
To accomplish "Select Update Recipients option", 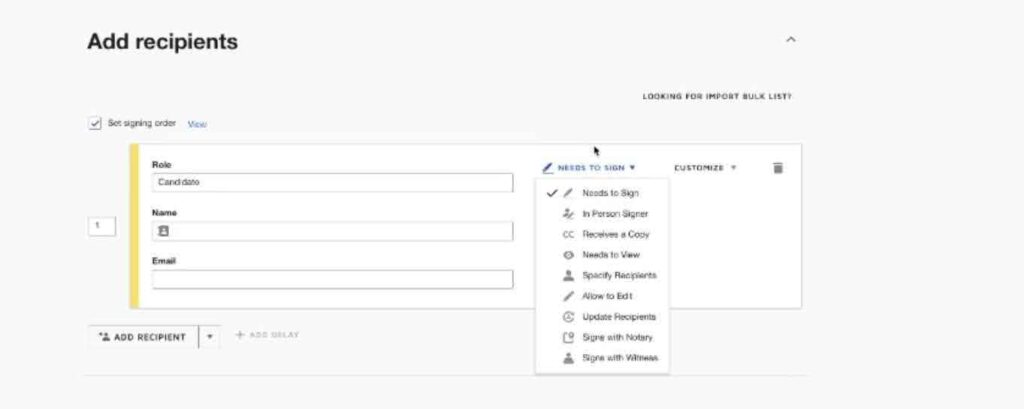I will pyautogui.click(x=602, y=317).
